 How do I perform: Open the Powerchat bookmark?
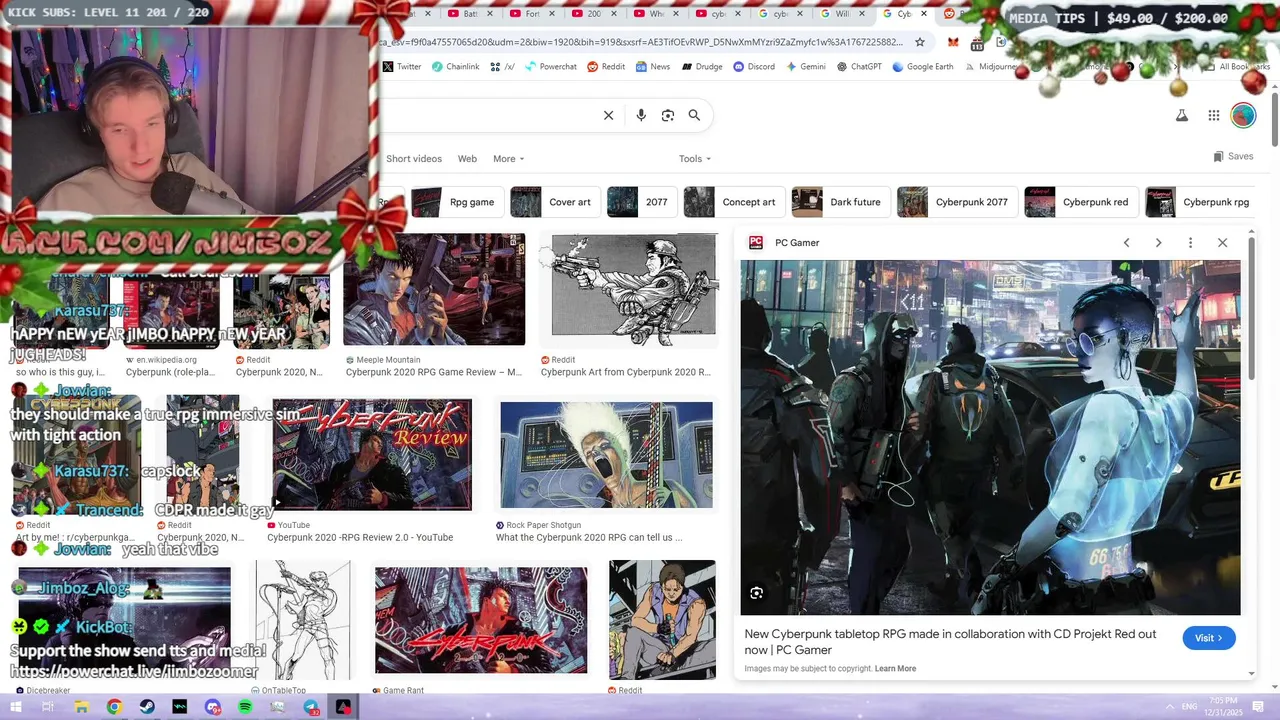[551, 67]
